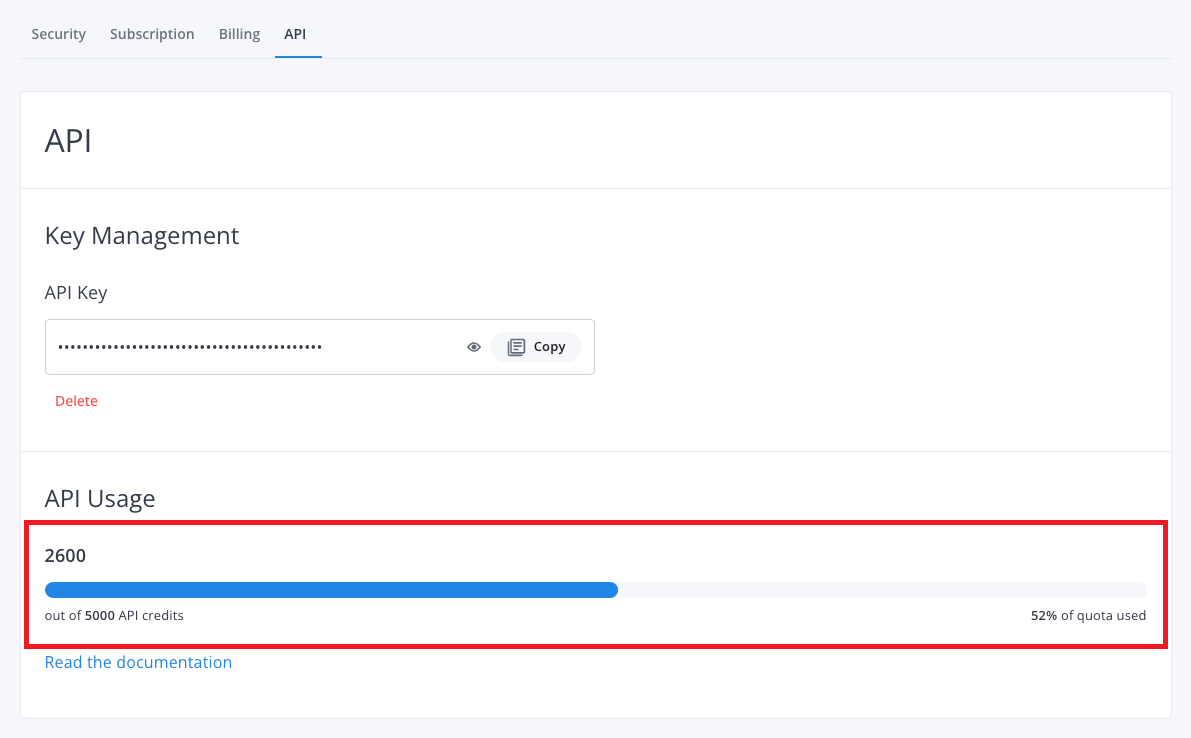1191x738 pixels.
Task: Click the Key Management section heading
Action: (142, 236)
